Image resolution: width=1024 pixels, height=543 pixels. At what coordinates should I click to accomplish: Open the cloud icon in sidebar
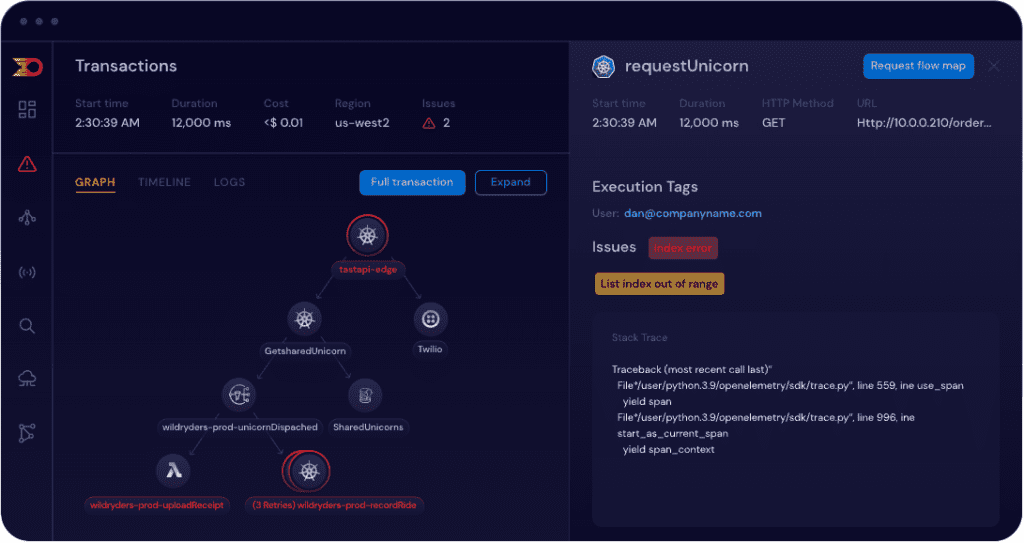click(x=27, y=378)
